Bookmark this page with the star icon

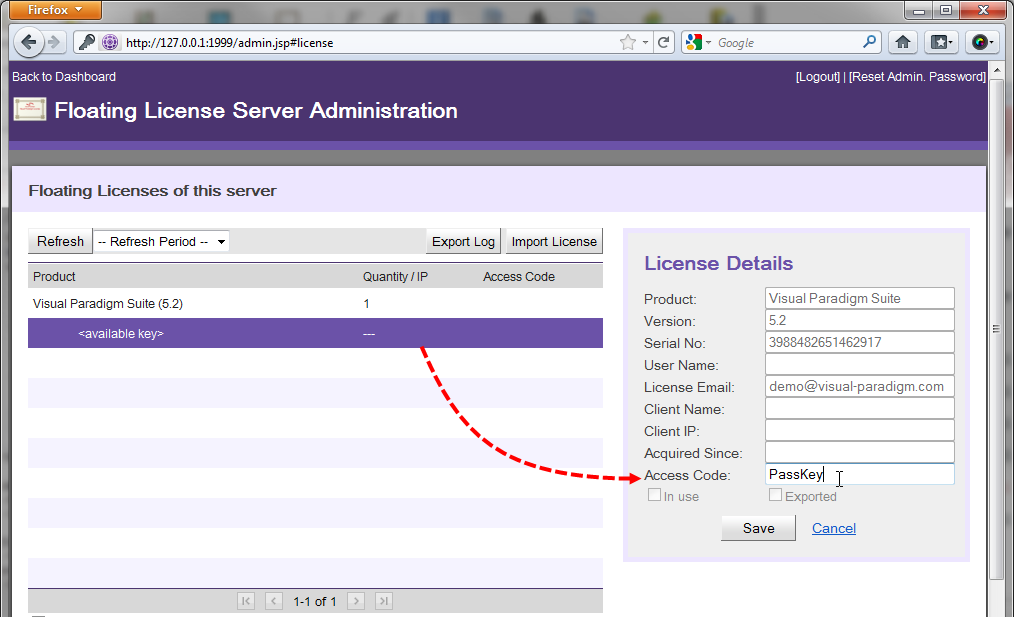627,43
